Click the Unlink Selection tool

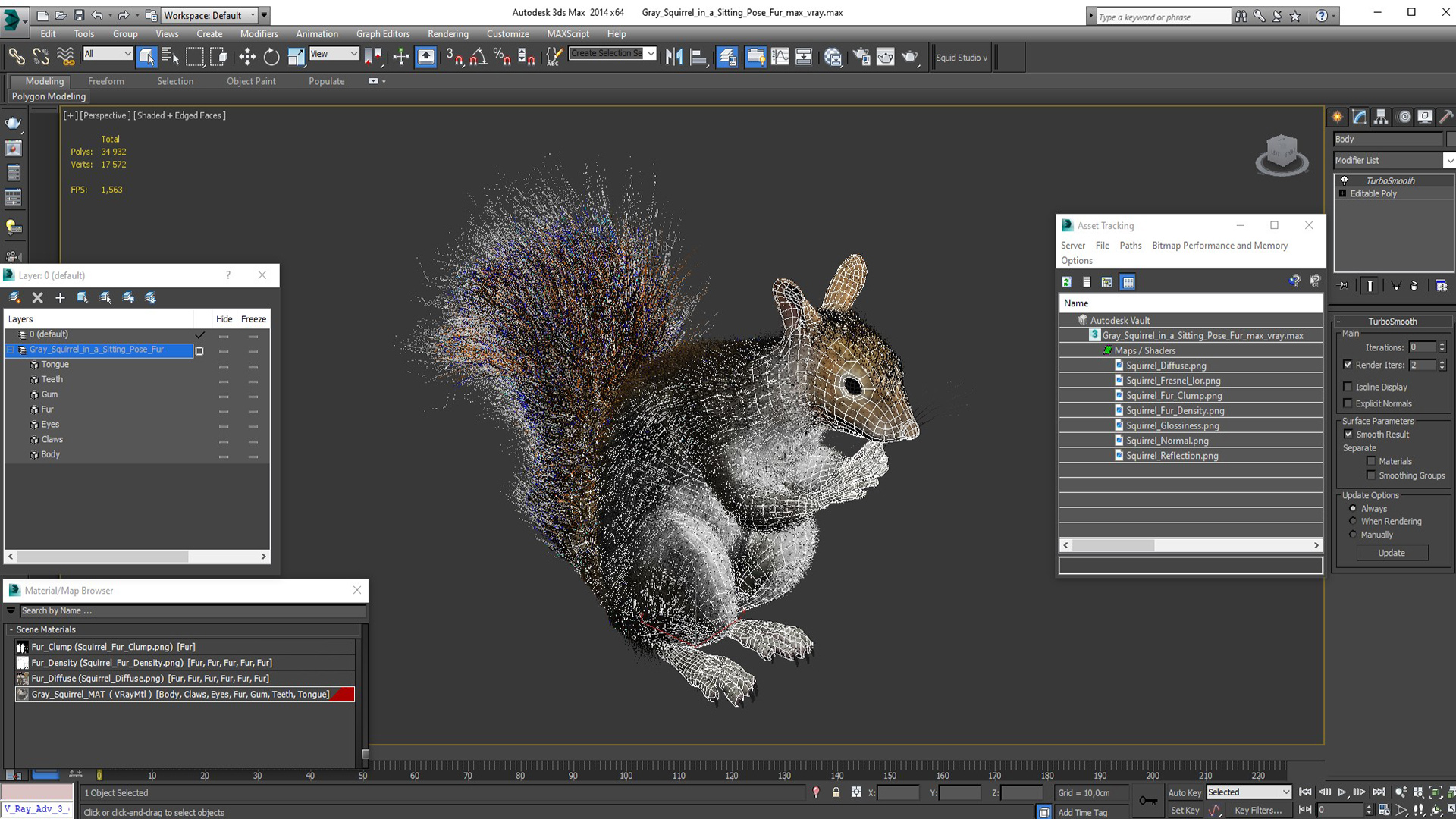[41, 57]
